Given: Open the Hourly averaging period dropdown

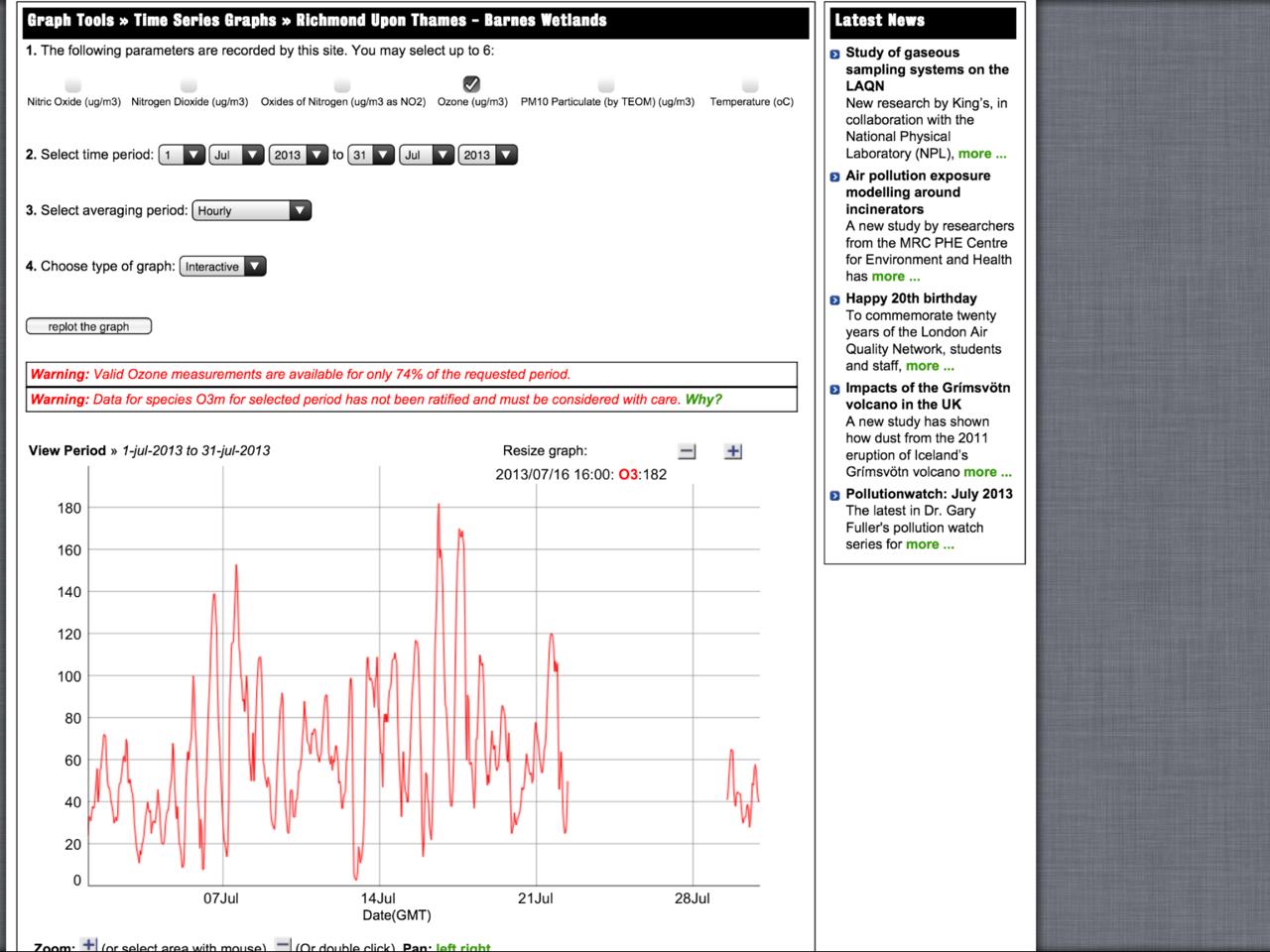Looking at the screenshot, I should point(252,210).
